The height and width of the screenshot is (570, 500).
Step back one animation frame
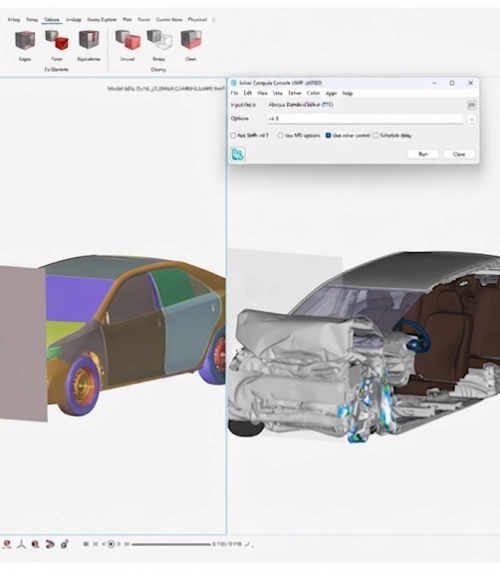click(x=103, y=544)
